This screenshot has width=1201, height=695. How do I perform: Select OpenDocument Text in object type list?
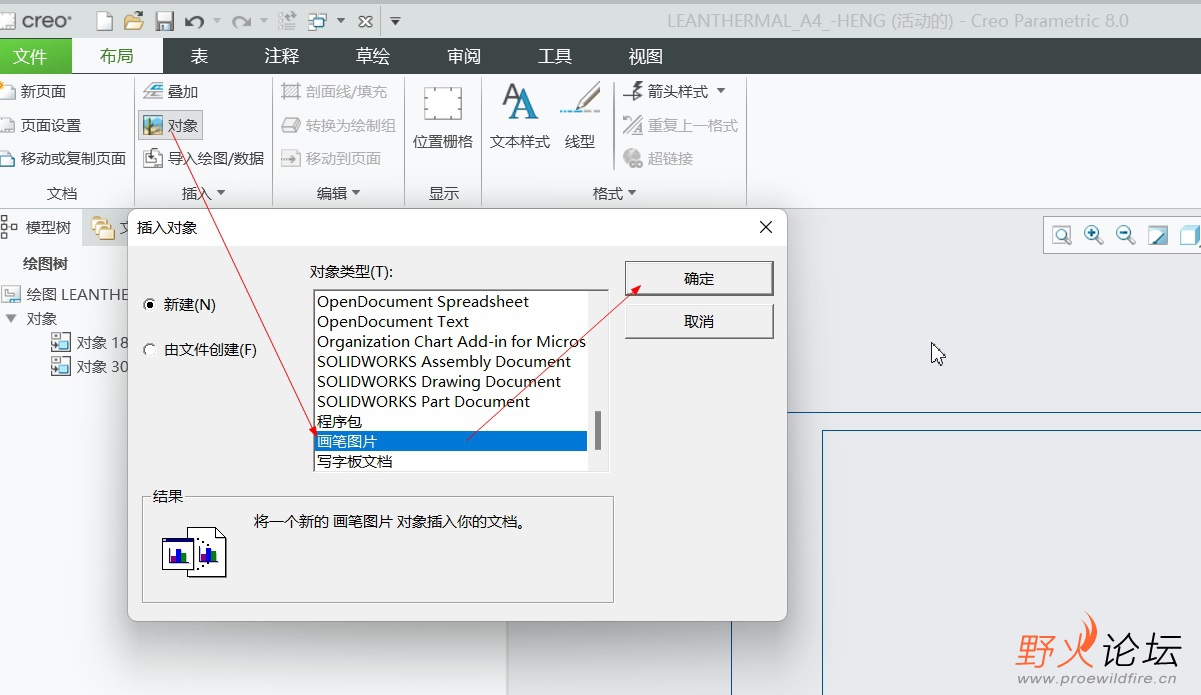[x=450, y=321]
